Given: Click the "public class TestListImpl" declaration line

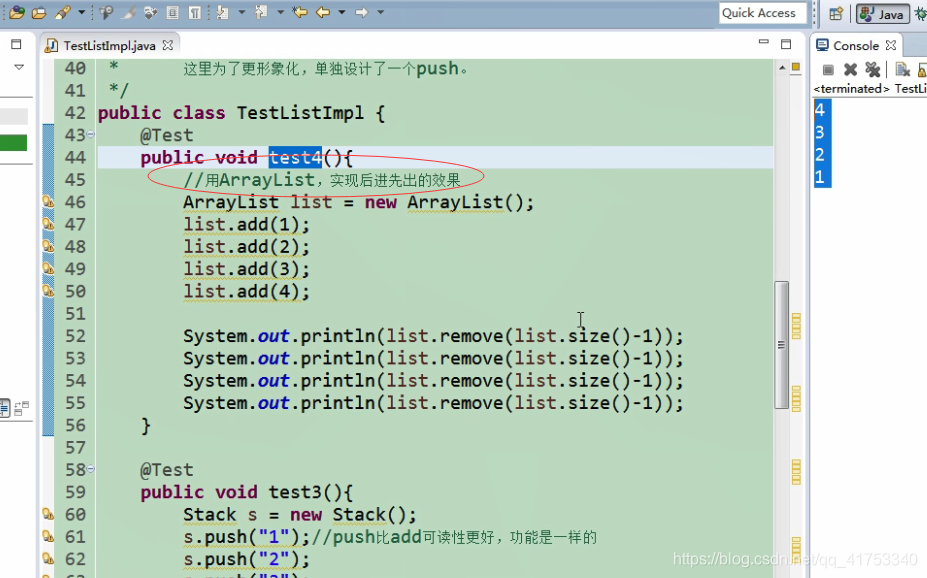Looking at the screenshot, I should tap(241, 113).
